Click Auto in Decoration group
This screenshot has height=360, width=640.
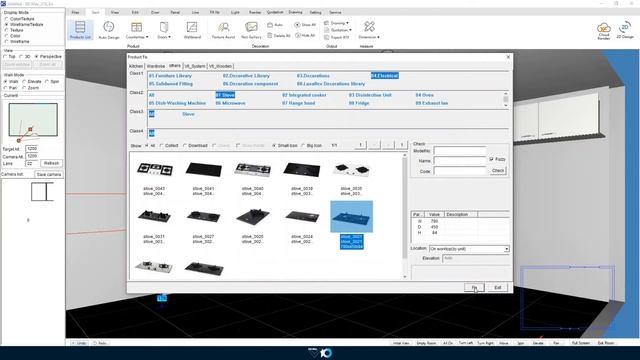(x=276, y=25)
